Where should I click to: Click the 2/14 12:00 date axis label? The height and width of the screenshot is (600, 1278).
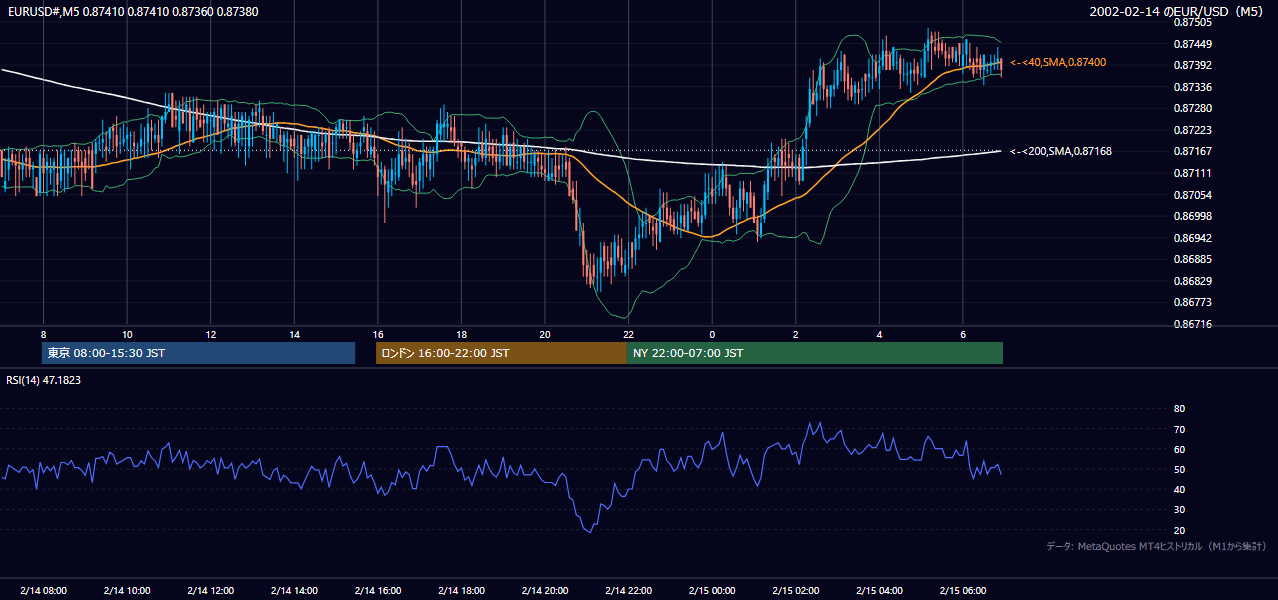210,590
